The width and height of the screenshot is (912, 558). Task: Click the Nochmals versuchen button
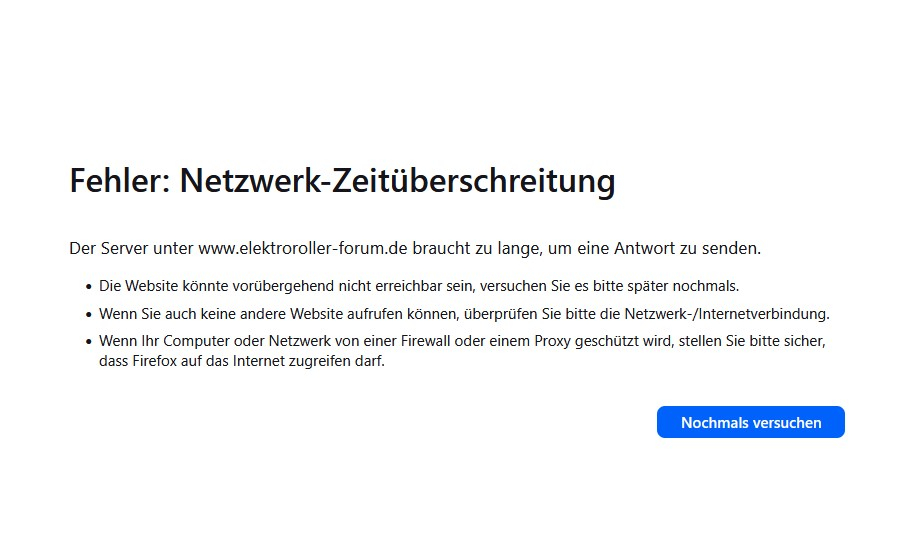click(x=750, y=422)
